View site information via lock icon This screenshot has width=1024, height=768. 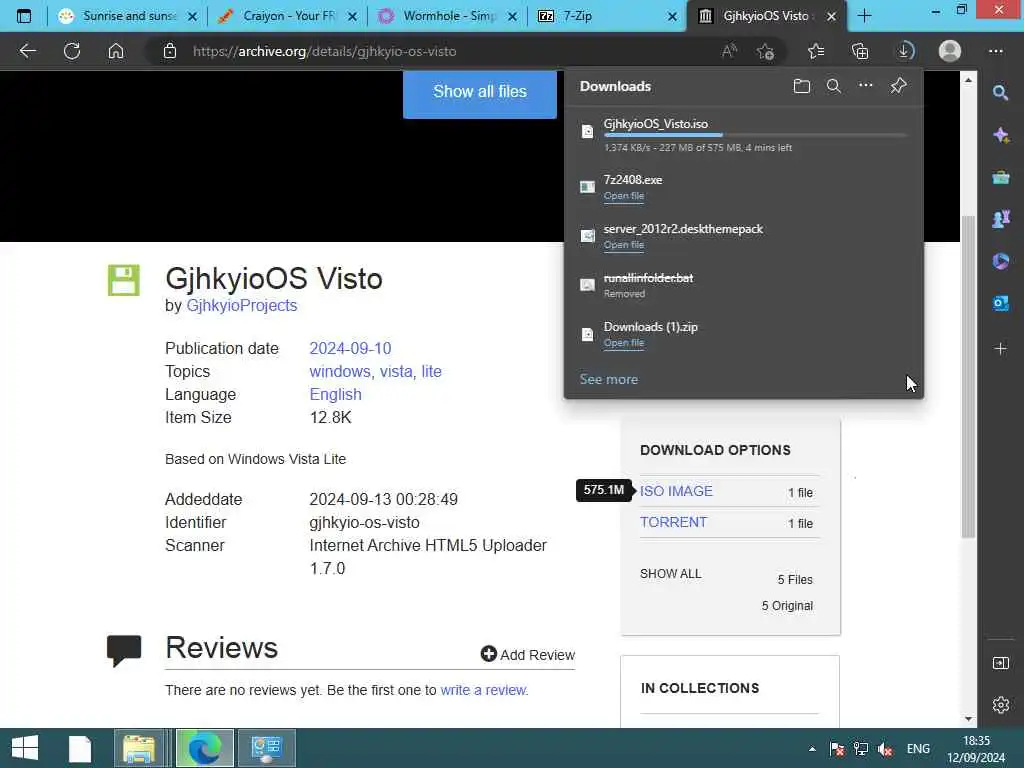[170, 51]
